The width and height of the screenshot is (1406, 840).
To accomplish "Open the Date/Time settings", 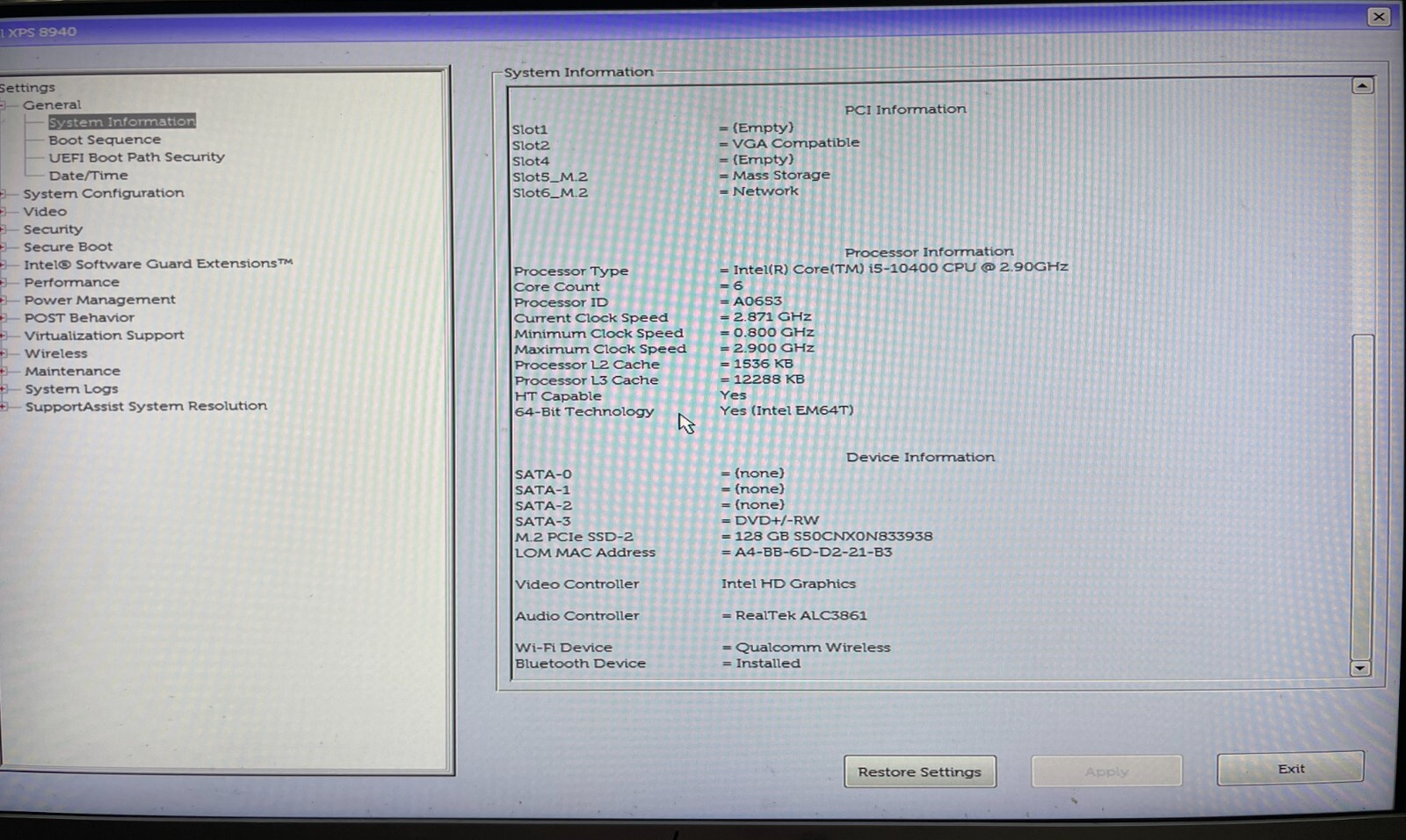I will pos(88,176).
